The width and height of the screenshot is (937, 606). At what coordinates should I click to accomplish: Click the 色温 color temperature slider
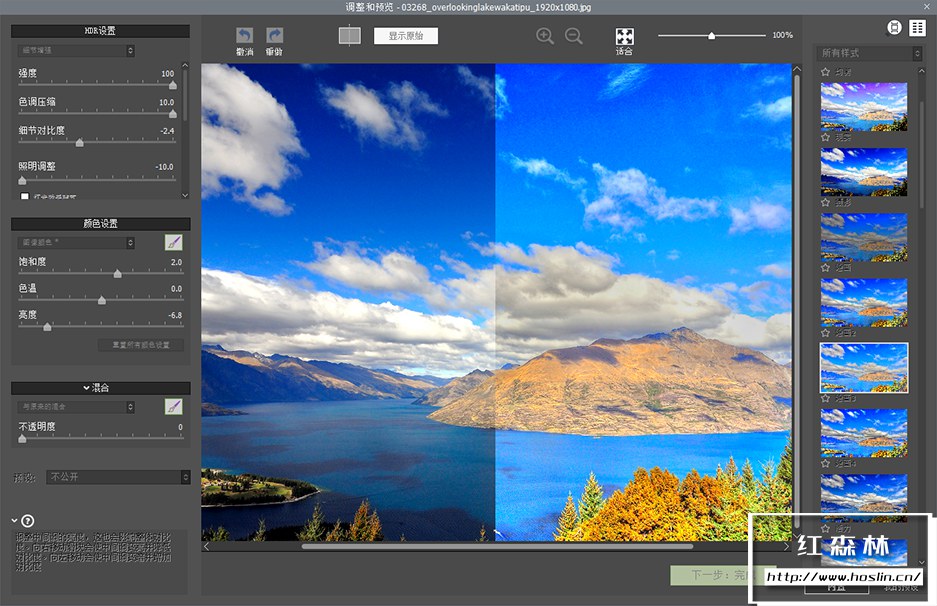100,299
